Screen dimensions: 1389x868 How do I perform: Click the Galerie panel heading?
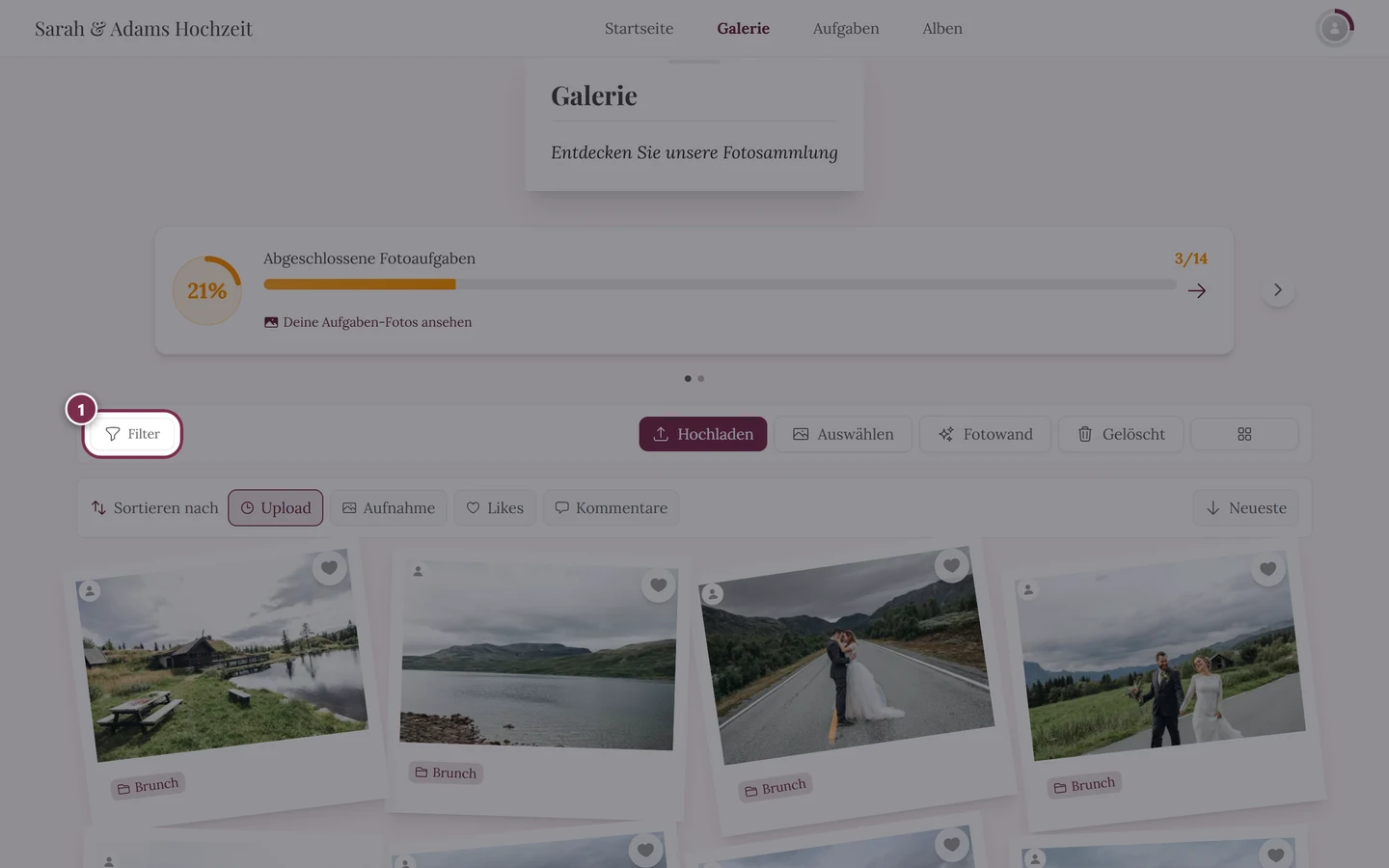594,95
